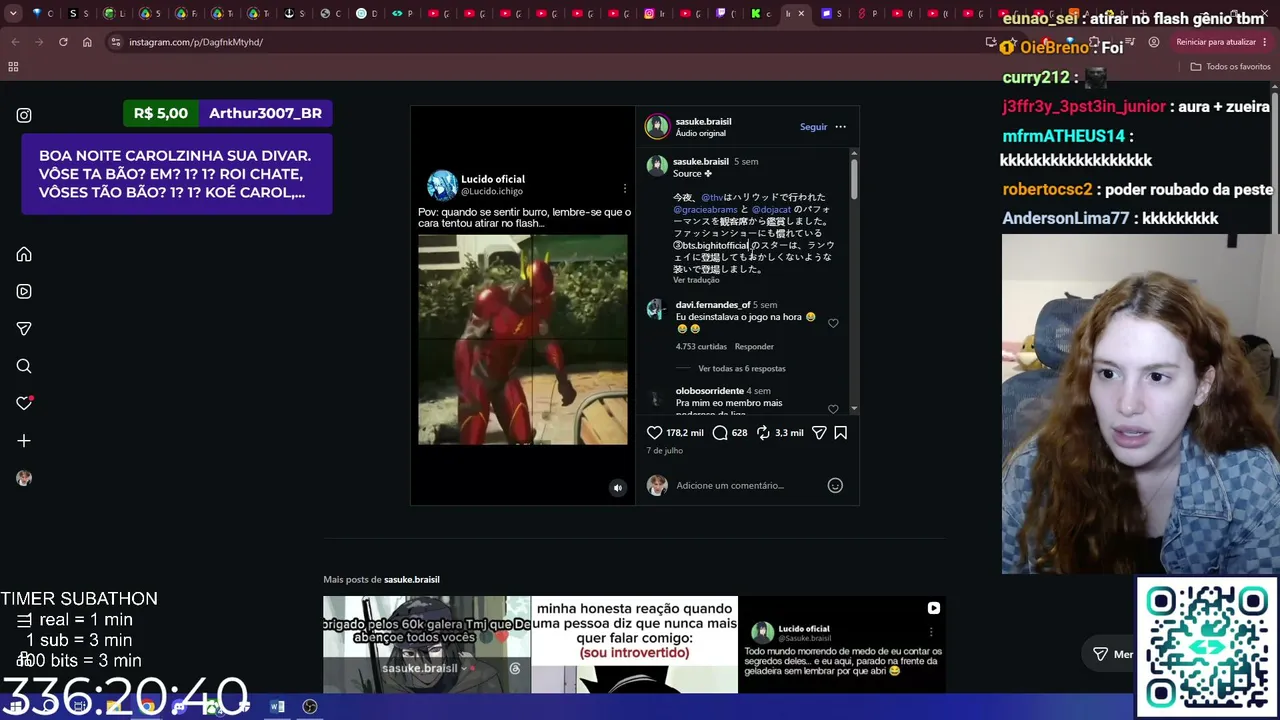The image size is (1280, 720).
Task: Expand Ver todas as 6 respostas
Action: point(742,369)
